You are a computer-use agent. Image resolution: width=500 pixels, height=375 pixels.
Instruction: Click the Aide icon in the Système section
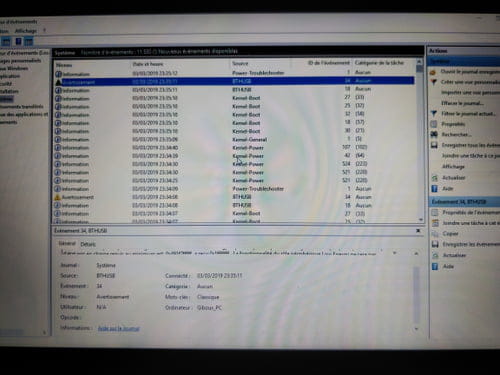point(434,189)
